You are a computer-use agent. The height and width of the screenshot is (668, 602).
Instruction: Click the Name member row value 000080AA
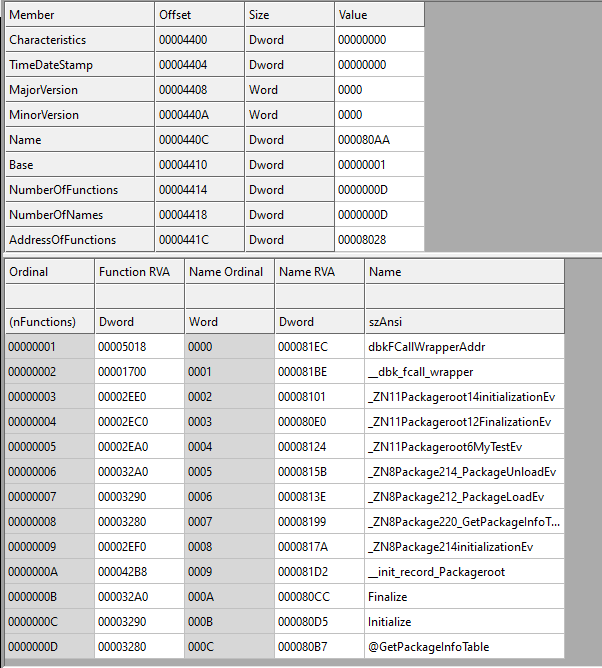click(x=380, y=140)
